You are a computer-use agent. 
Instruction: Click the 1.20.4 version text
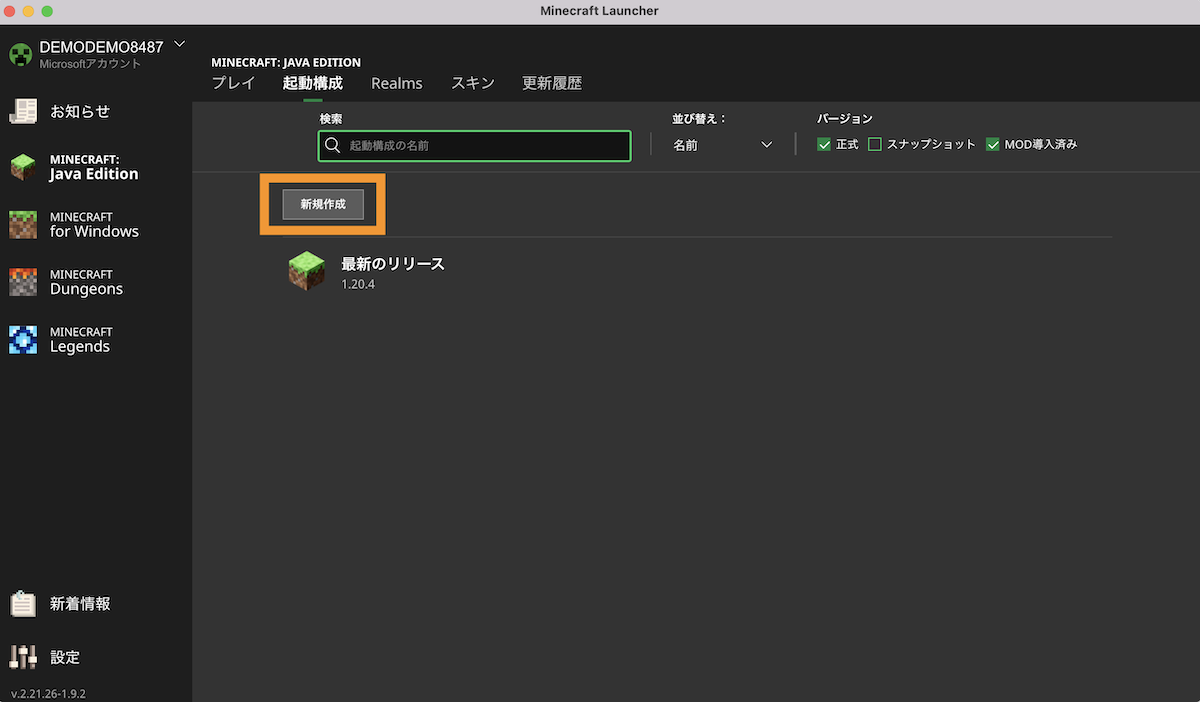pos(358,284)
